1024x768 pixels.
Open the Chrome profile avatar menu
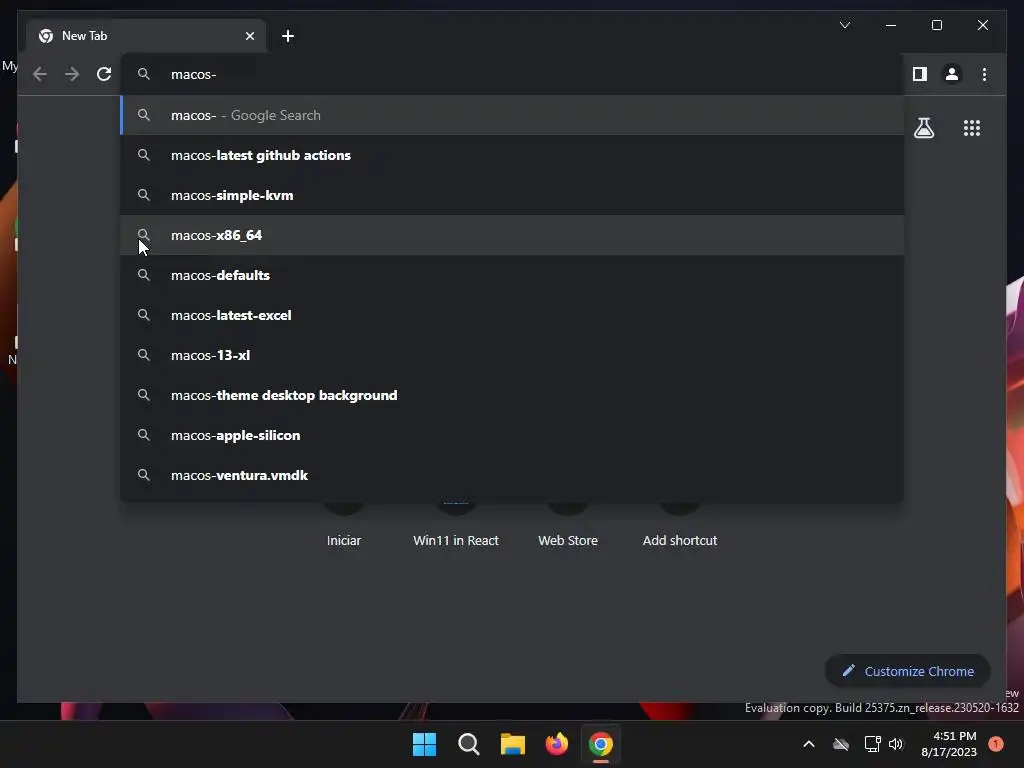point(952,74)
